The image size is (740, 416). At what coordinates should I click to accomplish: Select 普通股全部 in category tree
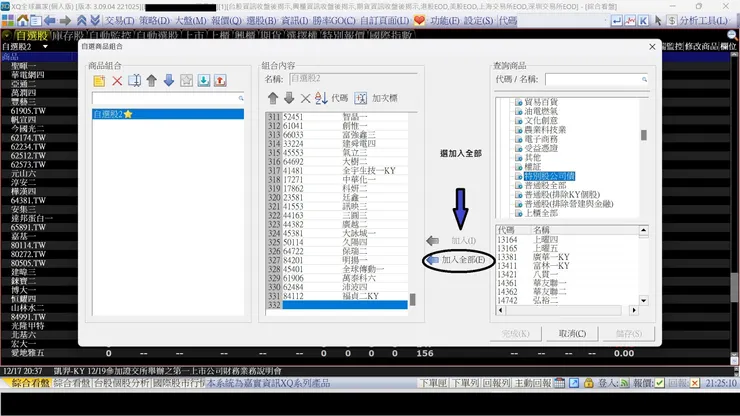(545, 186)
